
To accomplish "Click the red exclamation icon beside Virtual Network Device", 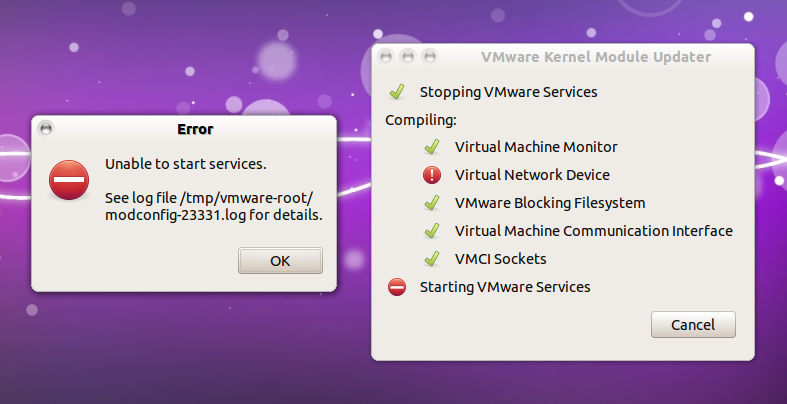I will pos(432,175).
